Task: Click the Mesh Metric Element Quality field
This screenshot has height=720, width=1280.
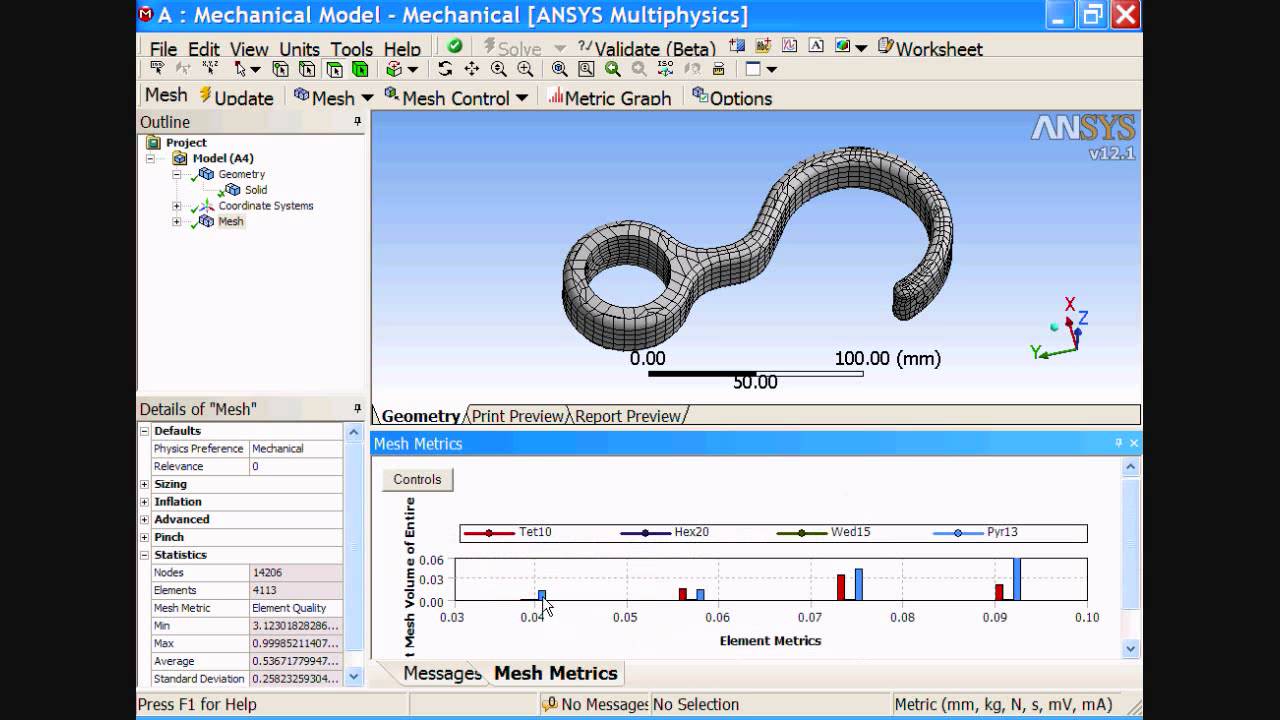Action: point(295,608)
